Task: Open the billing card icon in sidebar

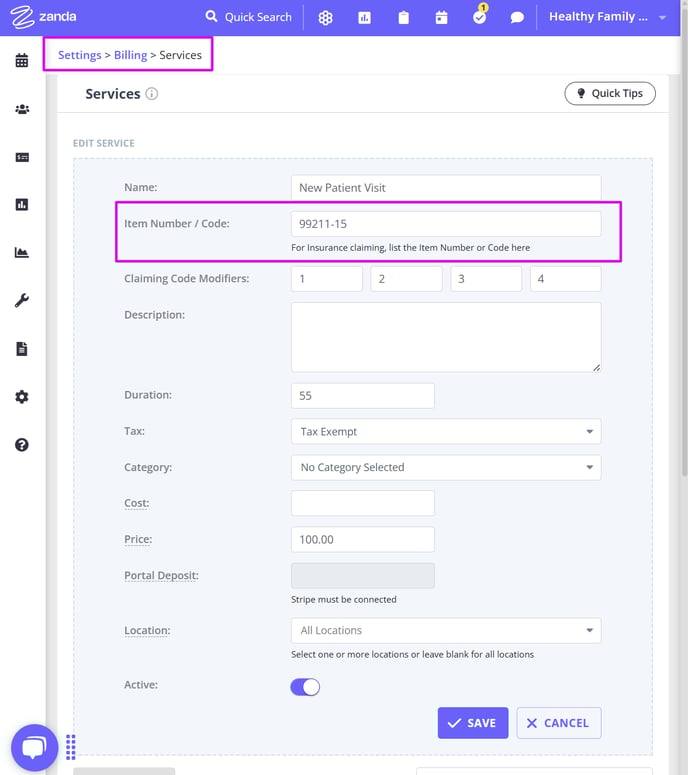Action: pyautogui.click(x=22, y=157)
